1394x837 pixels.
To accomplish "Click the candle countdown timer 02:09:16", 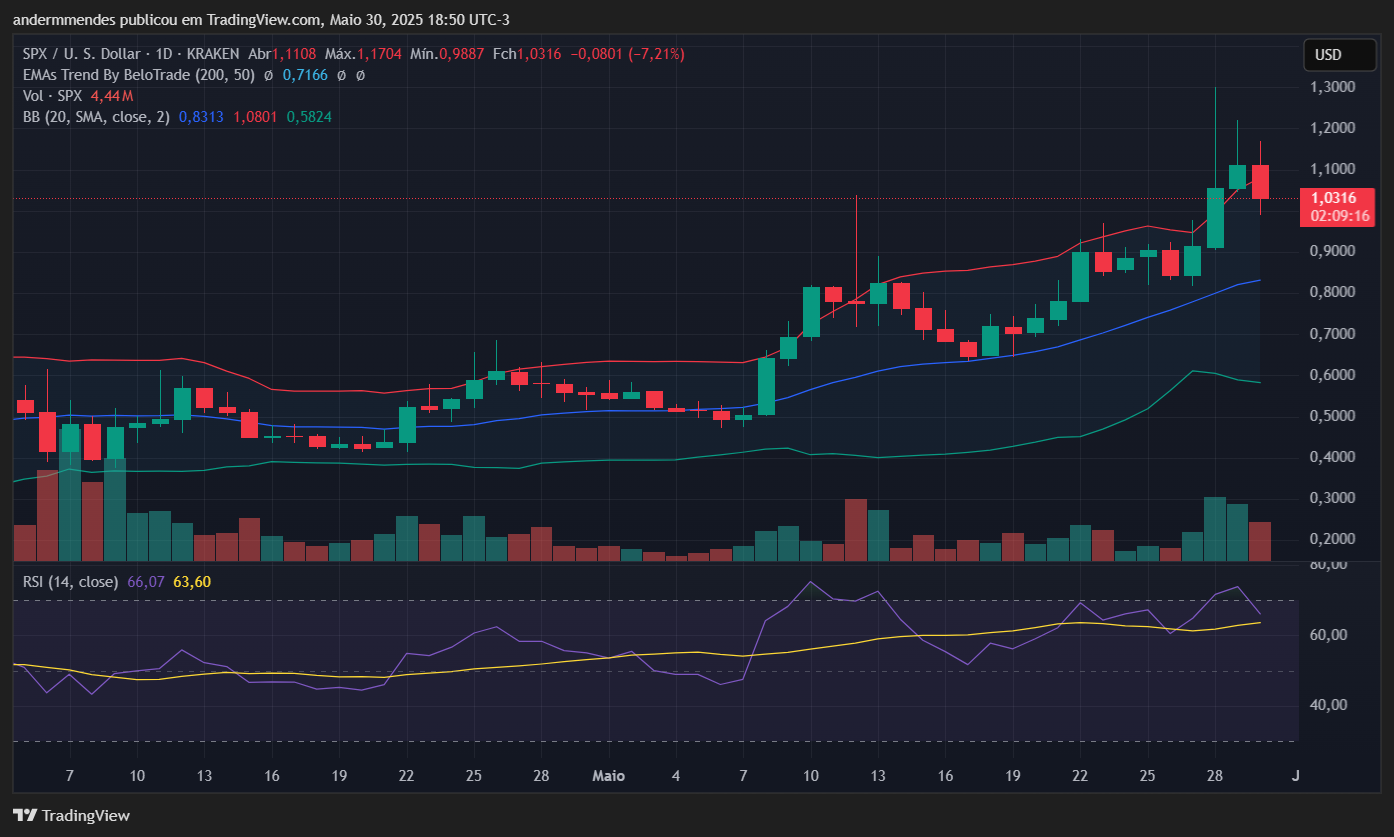I will (x=1335, y=215).
